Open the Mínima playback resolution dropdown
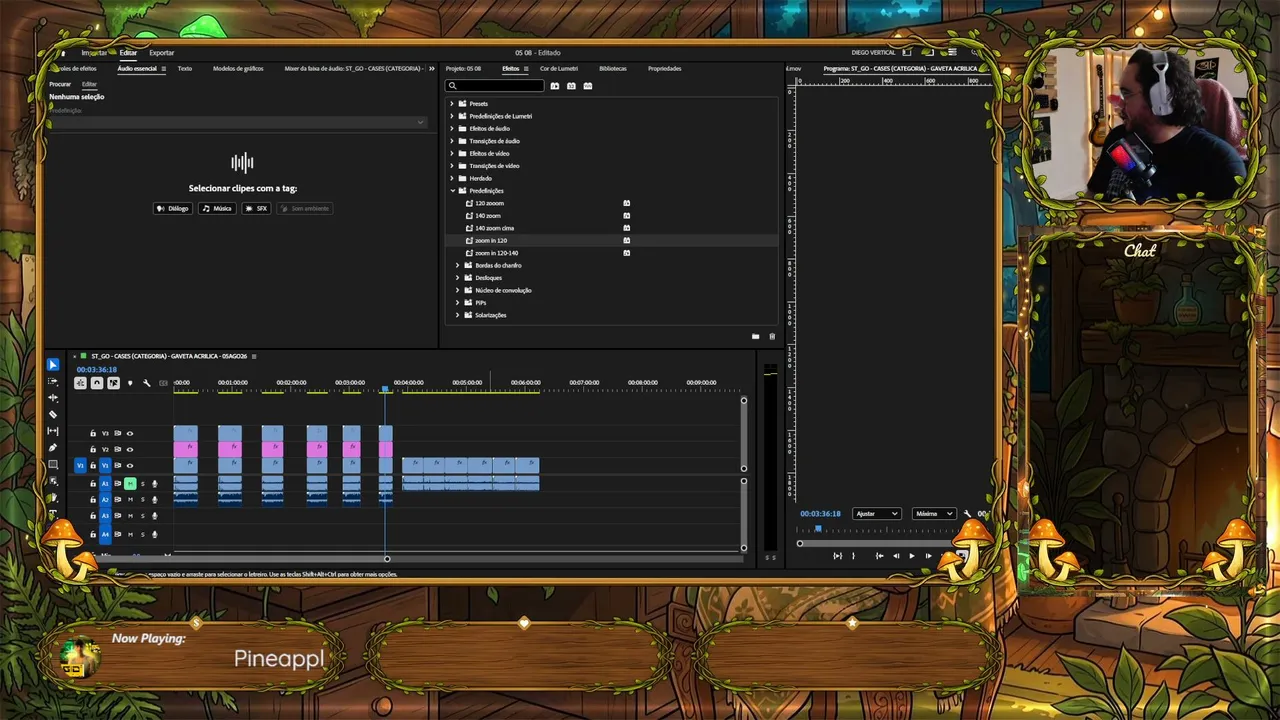Screen dimensions: 1280x720 [934, 514]
